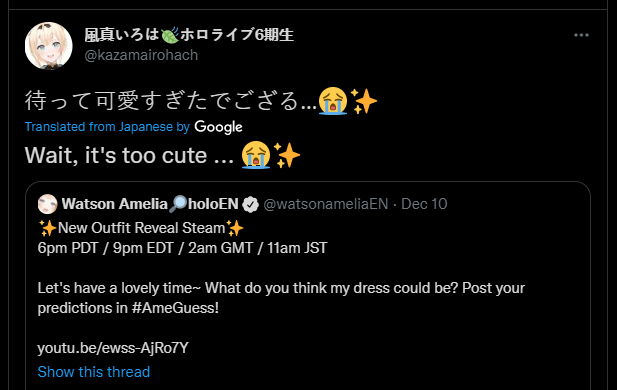
Task: Click the Google logo beside translation note
Action: click(218, 127)
